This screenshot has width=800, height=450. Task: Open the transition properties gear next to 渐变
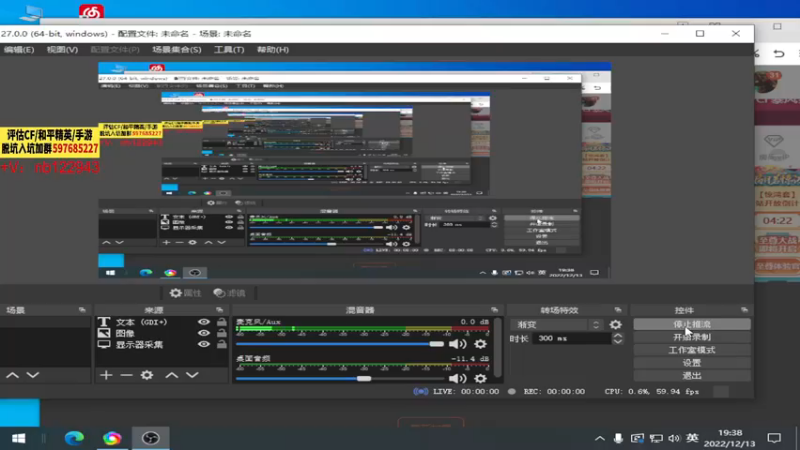pyautogui.click(x=616, y=324)
